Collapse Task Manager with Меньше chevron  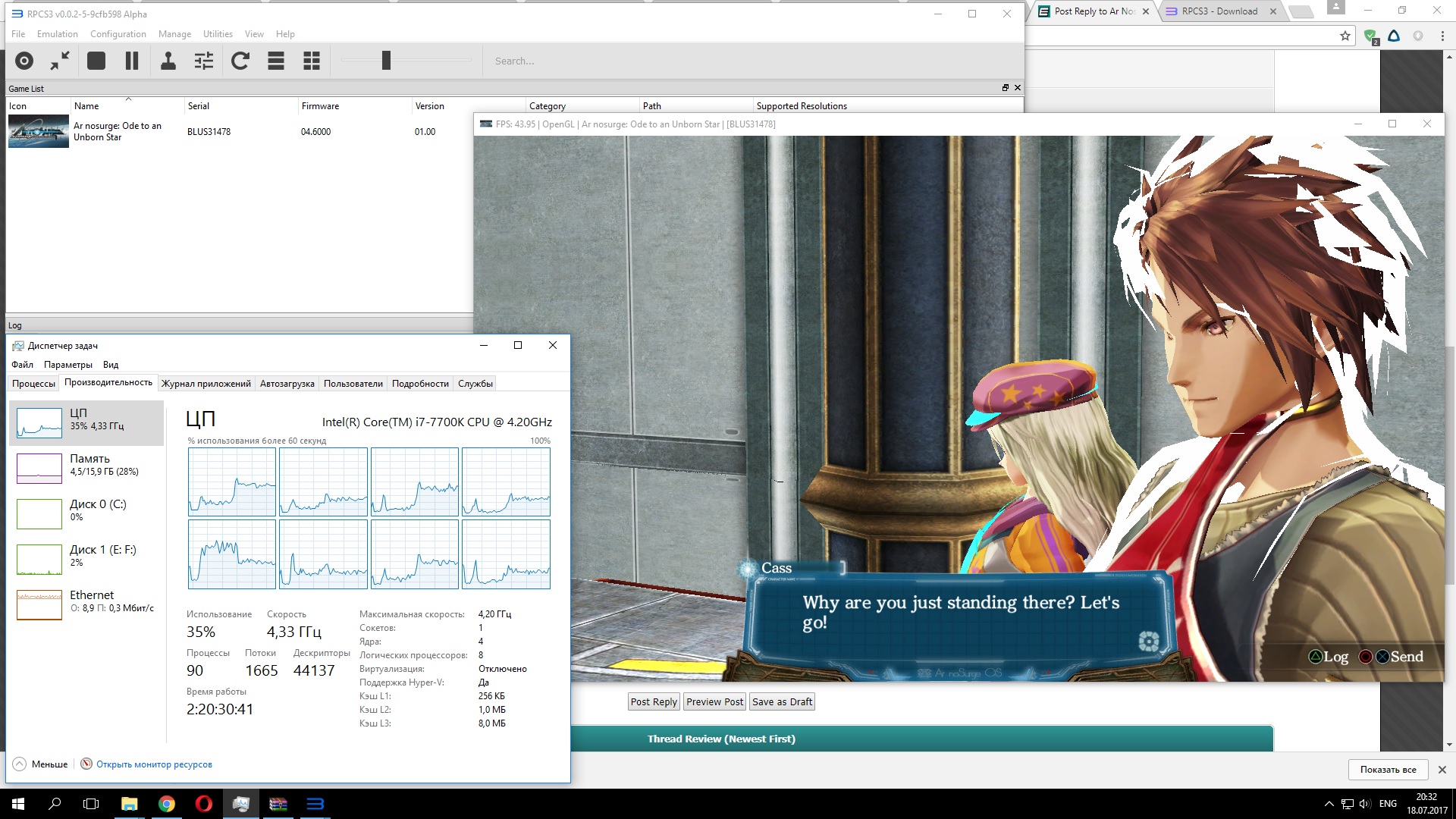coord(20,764)
